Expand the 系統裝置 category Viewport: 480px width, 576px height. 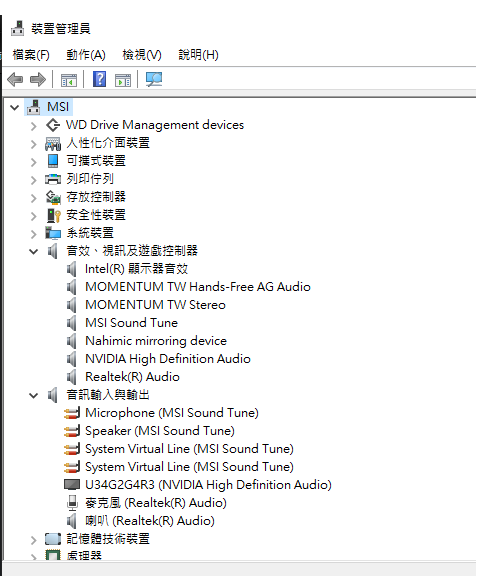[34, 234]
